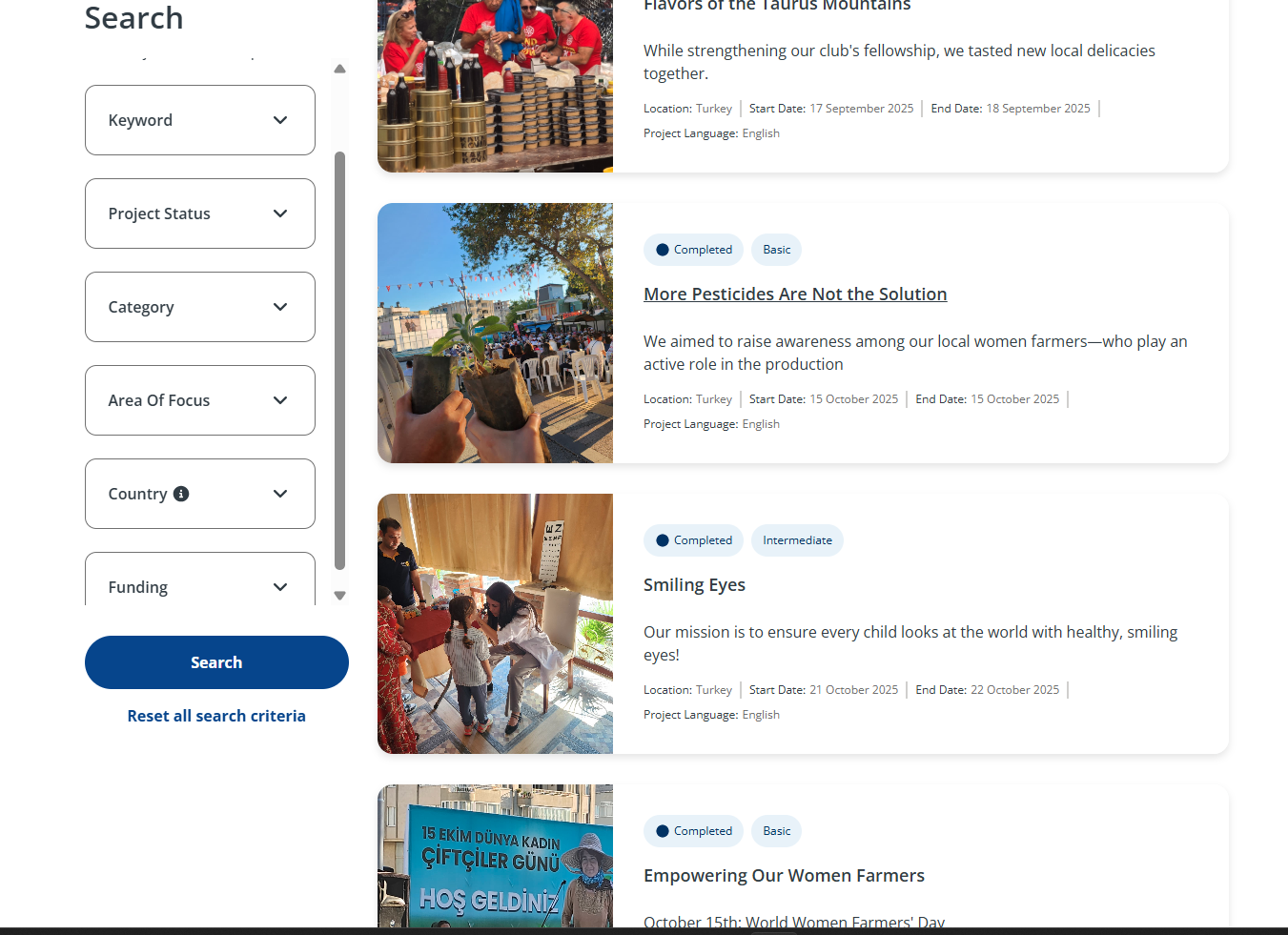Reset all search criteria

pyautogui.click(x=216, y=716)
